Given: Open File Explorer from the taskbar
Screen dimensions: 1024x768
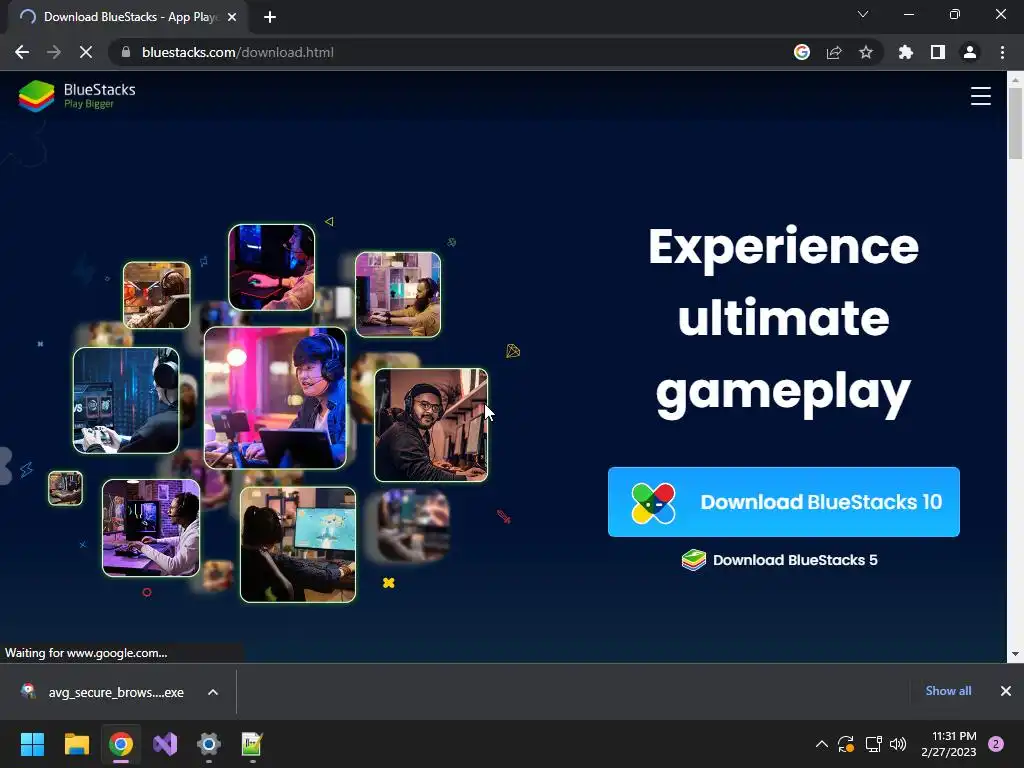Looking at the screenshot, I should coord(76,744).
